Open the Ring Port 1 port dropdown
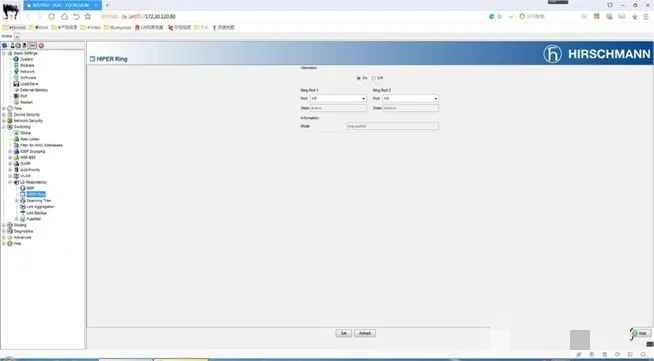 click(338, 98)
